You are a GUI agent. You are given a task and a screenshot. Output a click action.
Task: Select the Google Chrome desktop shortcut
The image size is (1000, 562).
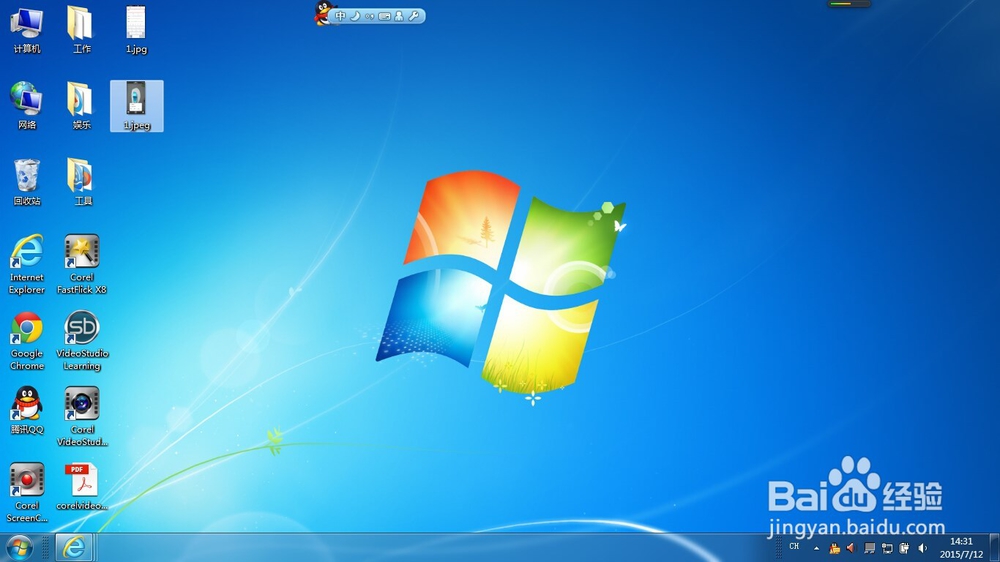[27, 341]
